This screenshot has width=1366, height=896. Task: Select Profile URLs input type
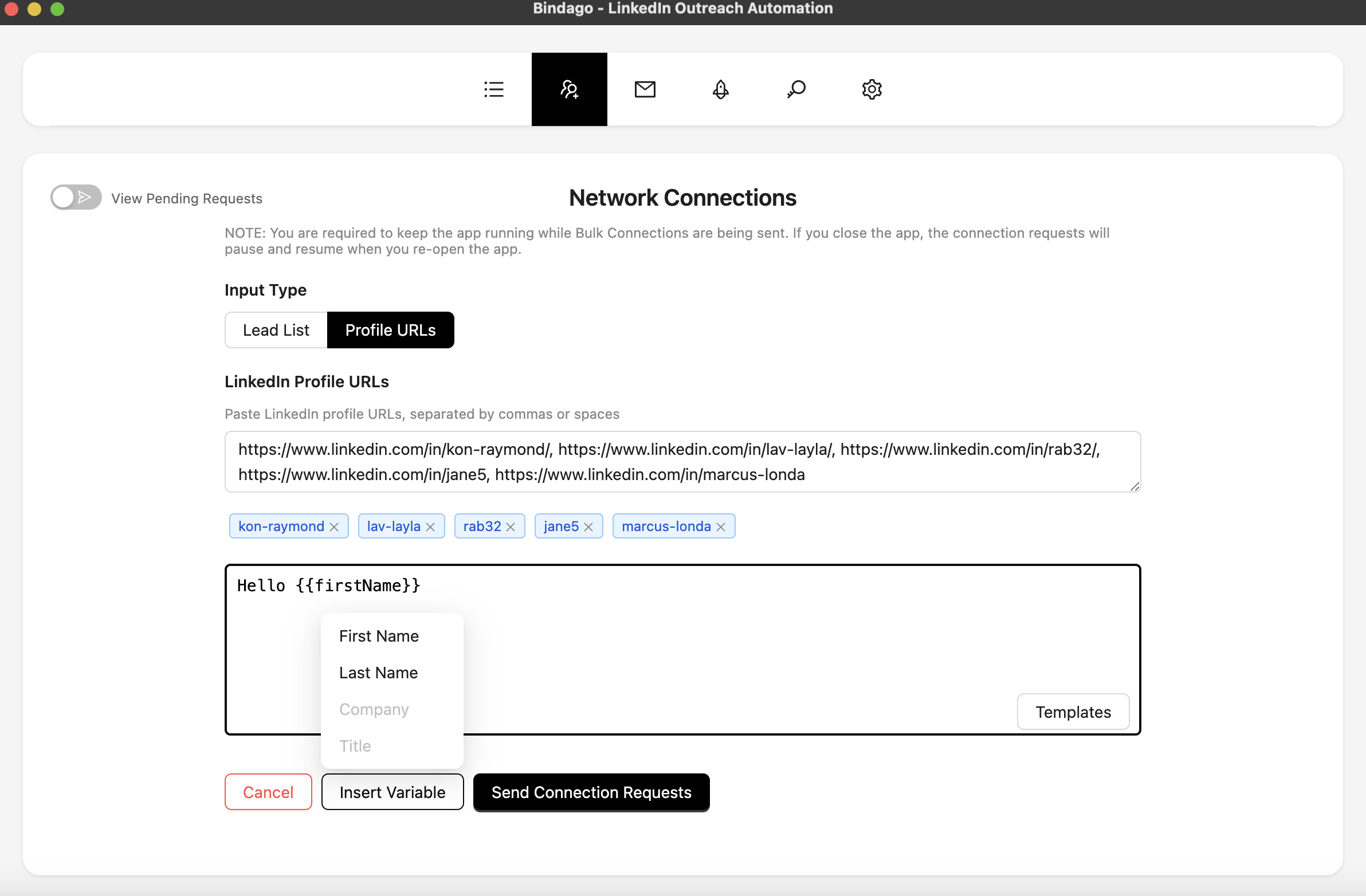coord(390,330)
